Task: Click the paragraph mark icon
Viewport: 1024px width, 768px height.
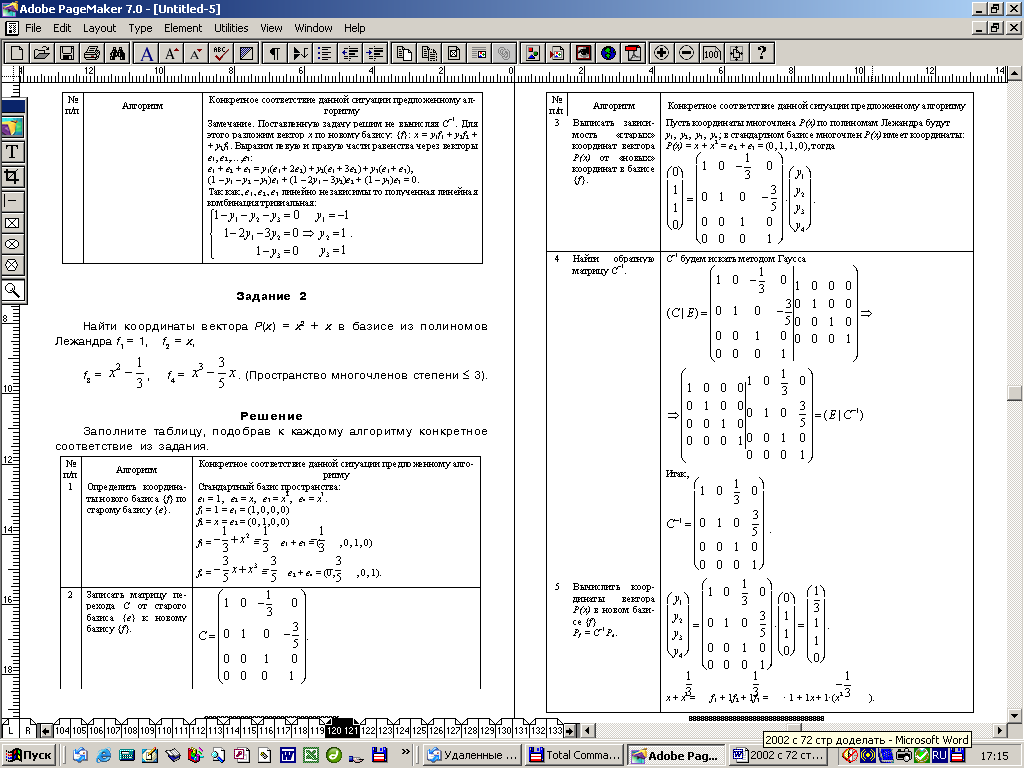Action: [275, 53]
